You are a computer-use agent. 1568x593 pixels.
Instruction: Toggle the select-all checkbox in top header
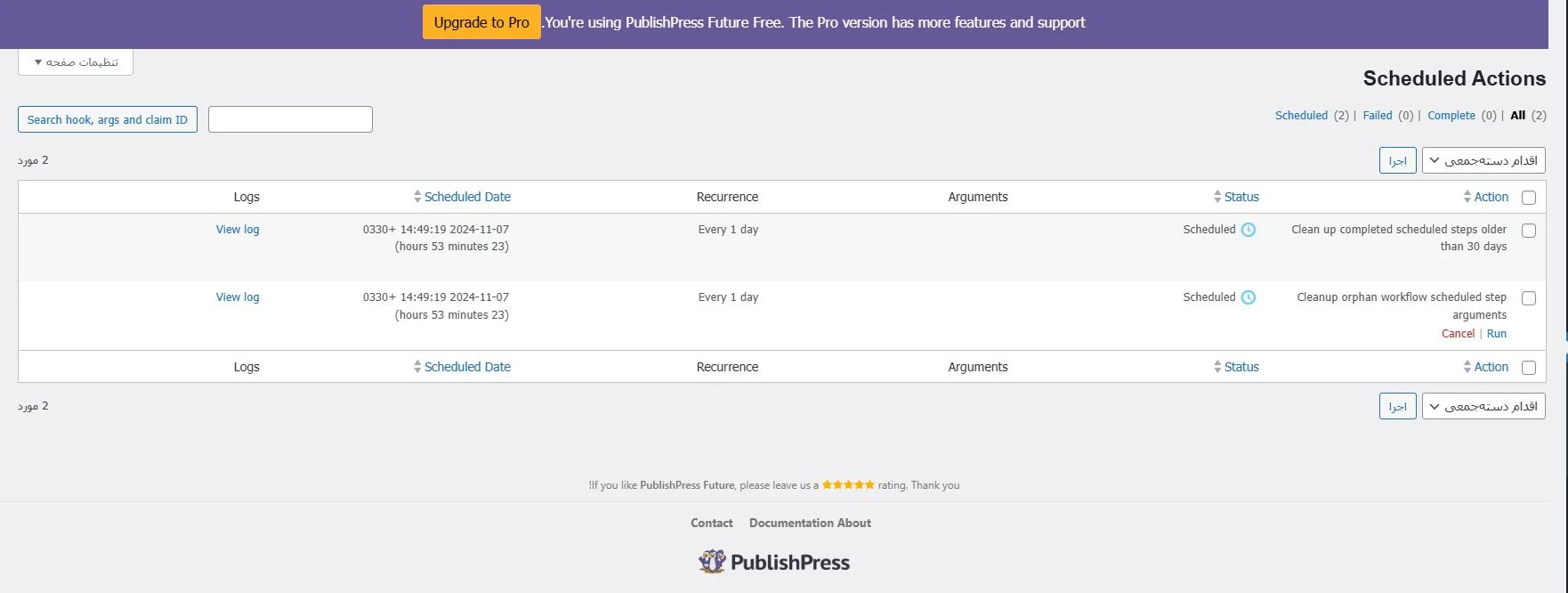1529,198
